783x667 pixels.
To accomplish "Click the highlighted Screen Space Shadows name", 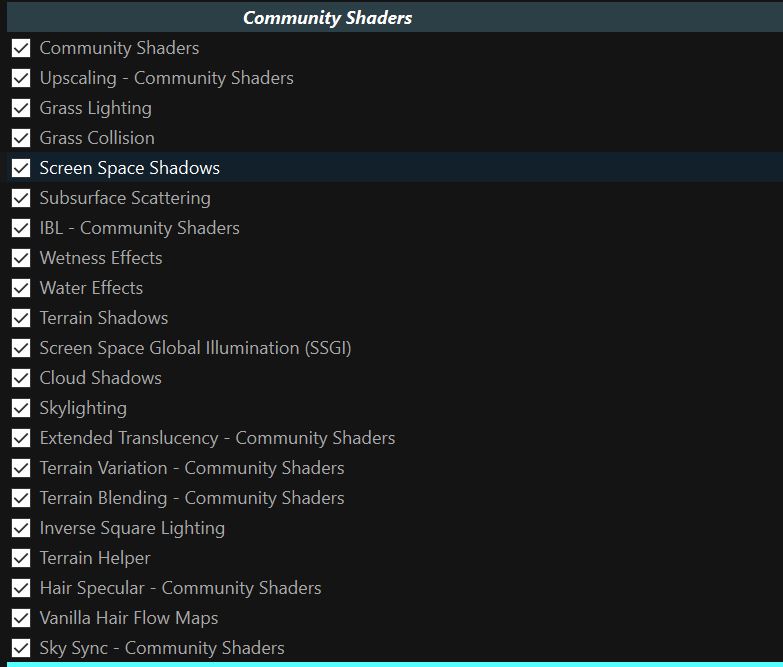I will pyautogui.click(x=130, y=168).
